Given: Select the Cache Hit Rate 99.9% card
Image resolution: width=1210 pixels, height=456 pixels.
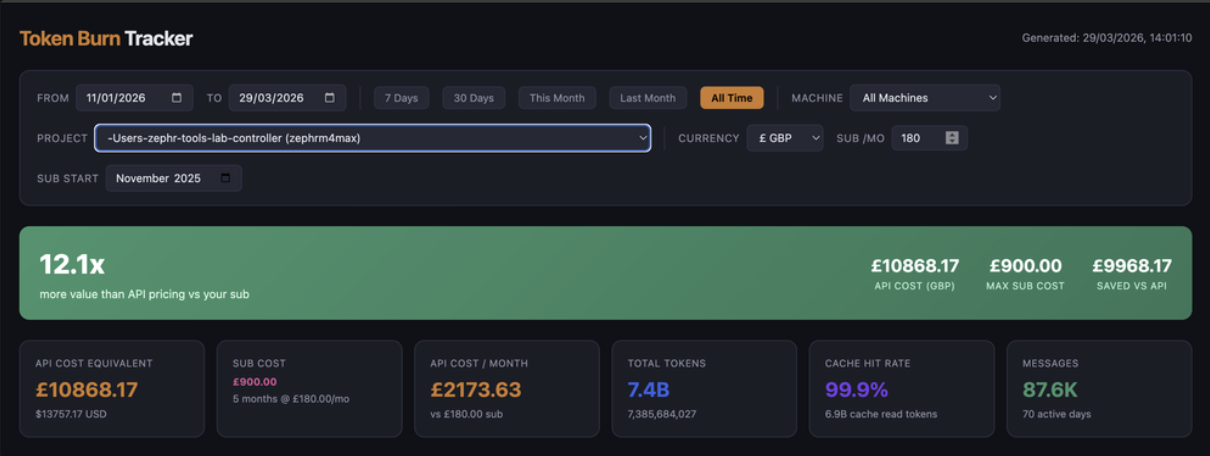Looking at the screenshot, I should (x=901, y=389).
